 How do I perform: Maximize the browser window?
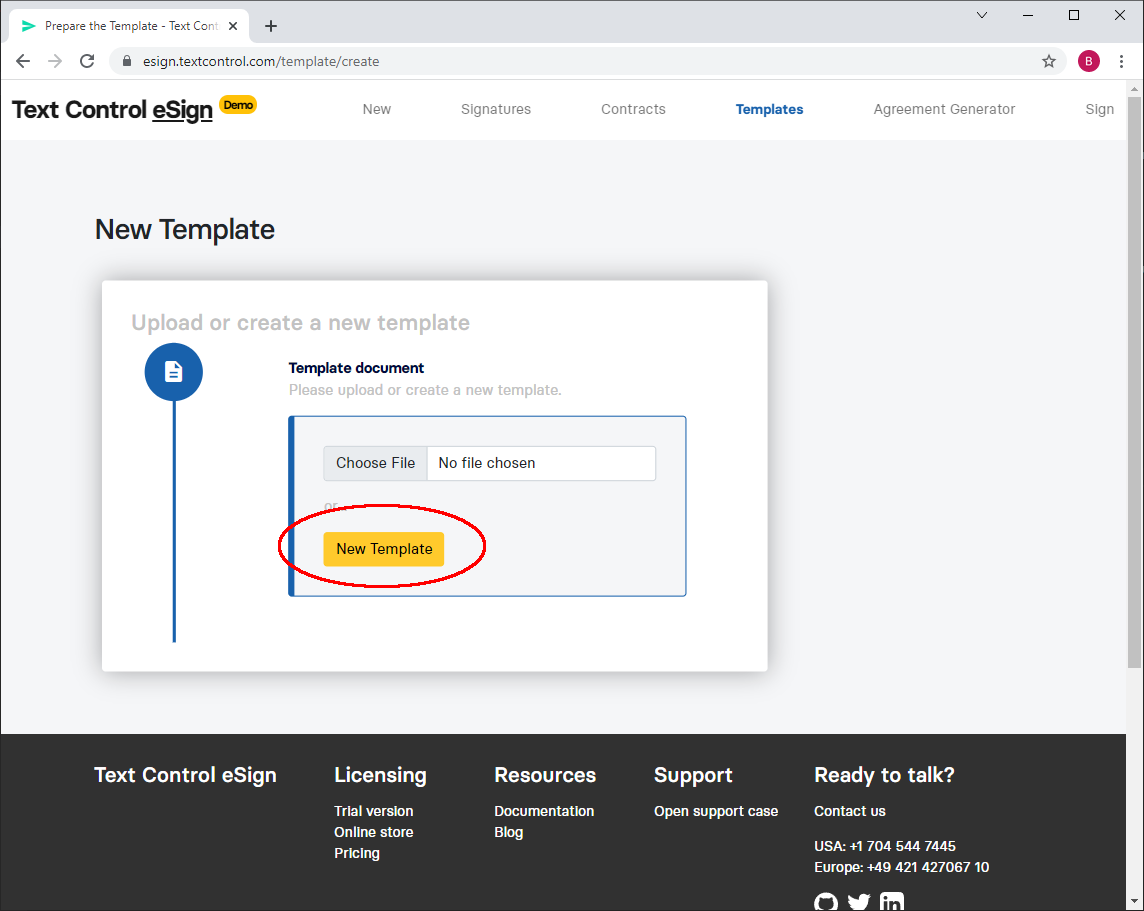(x=1074, y=15)
